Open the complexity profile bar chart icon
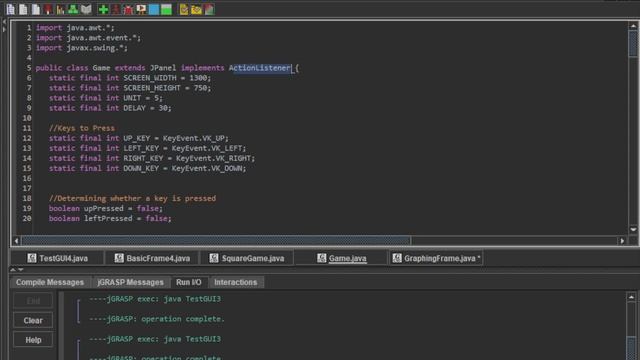This screenshot has width=640, height=360. (60, 9)
